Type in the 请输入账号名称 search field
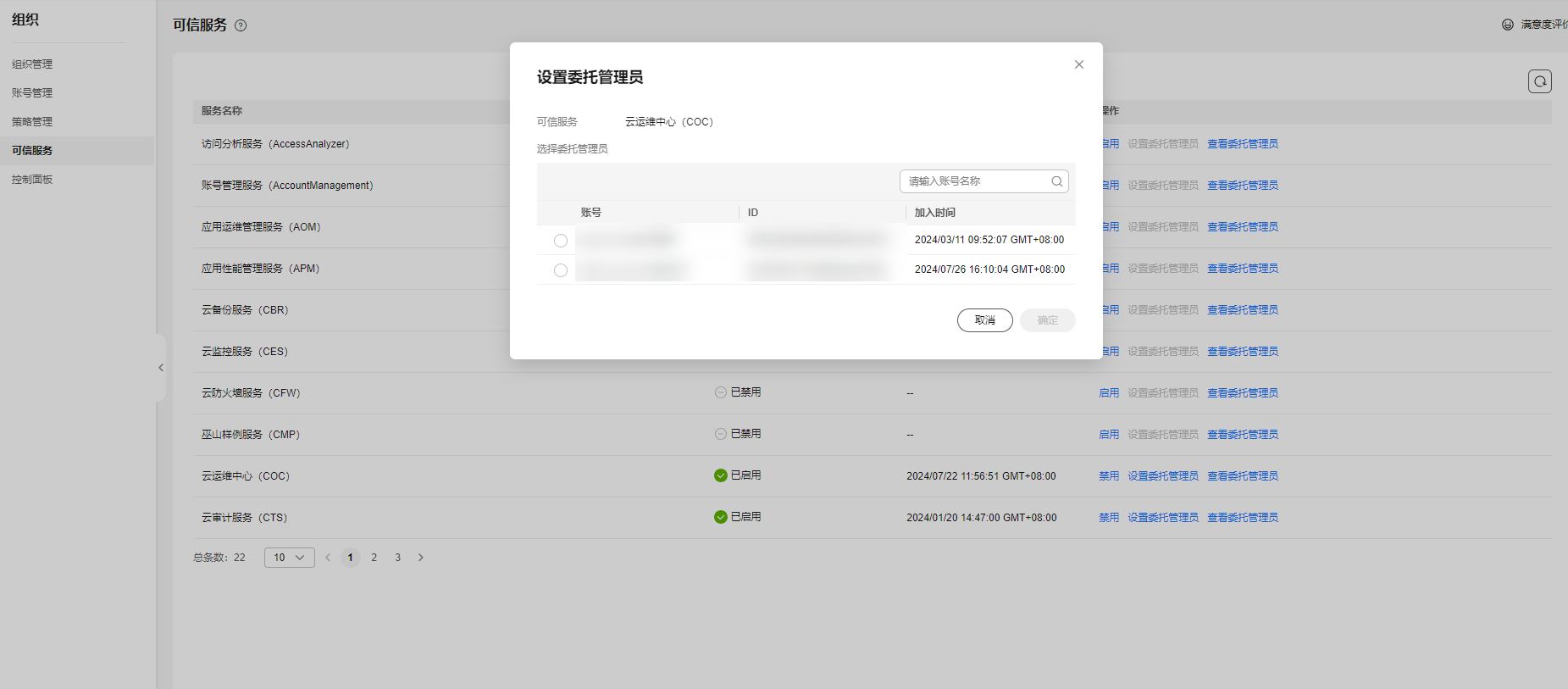1568x689 pixels. pyautogui.click(x=974, y=181)
